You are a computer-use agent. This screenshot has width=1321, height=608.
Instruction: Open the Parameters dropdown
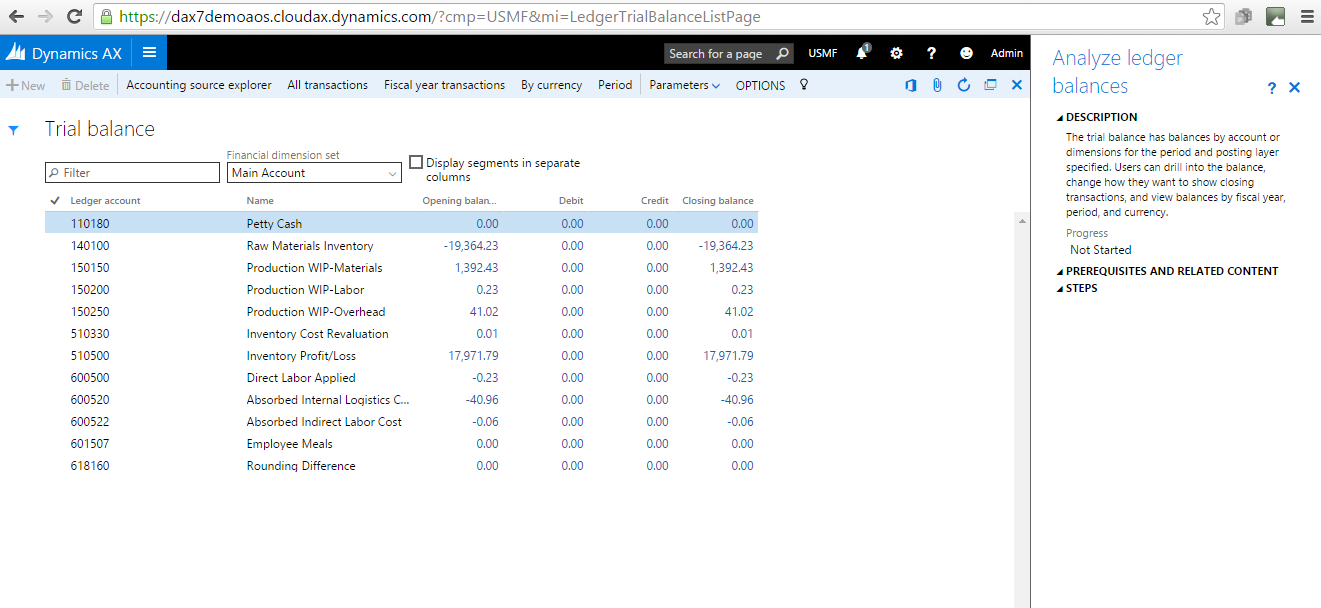684,85
